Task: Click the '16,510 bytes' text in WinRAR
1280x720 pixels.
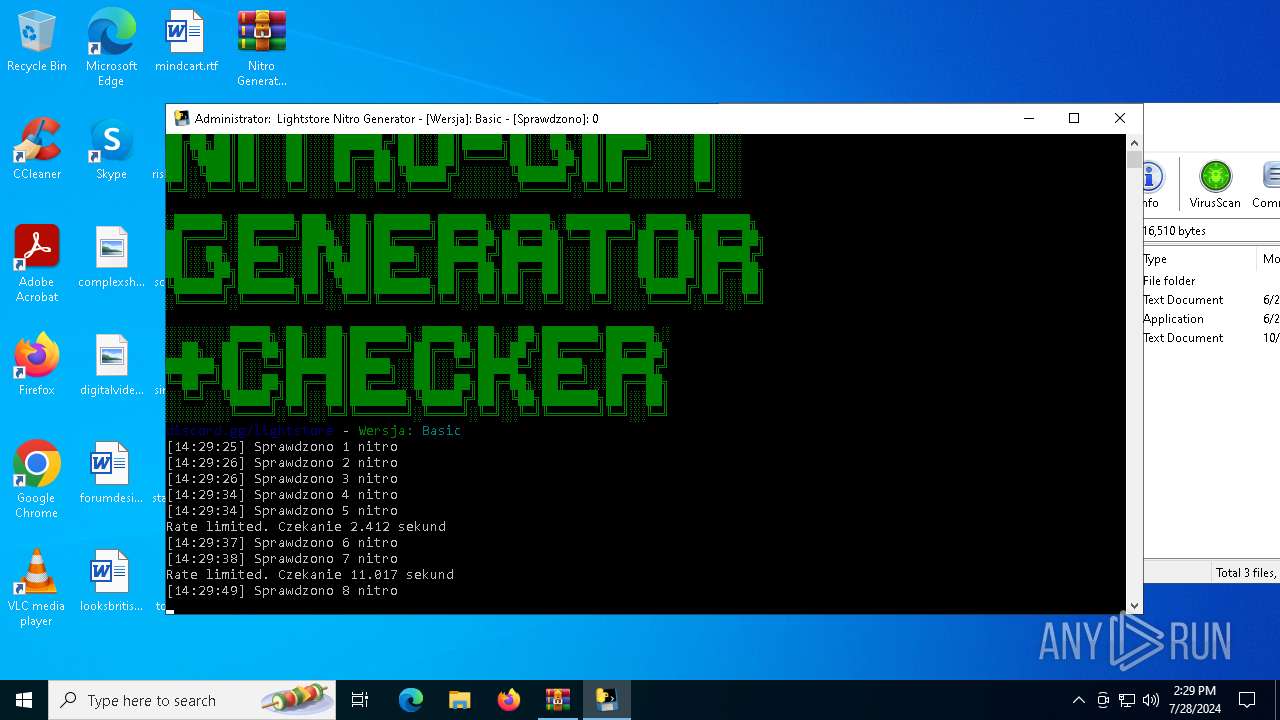Action: click(x=1174, y=231)
